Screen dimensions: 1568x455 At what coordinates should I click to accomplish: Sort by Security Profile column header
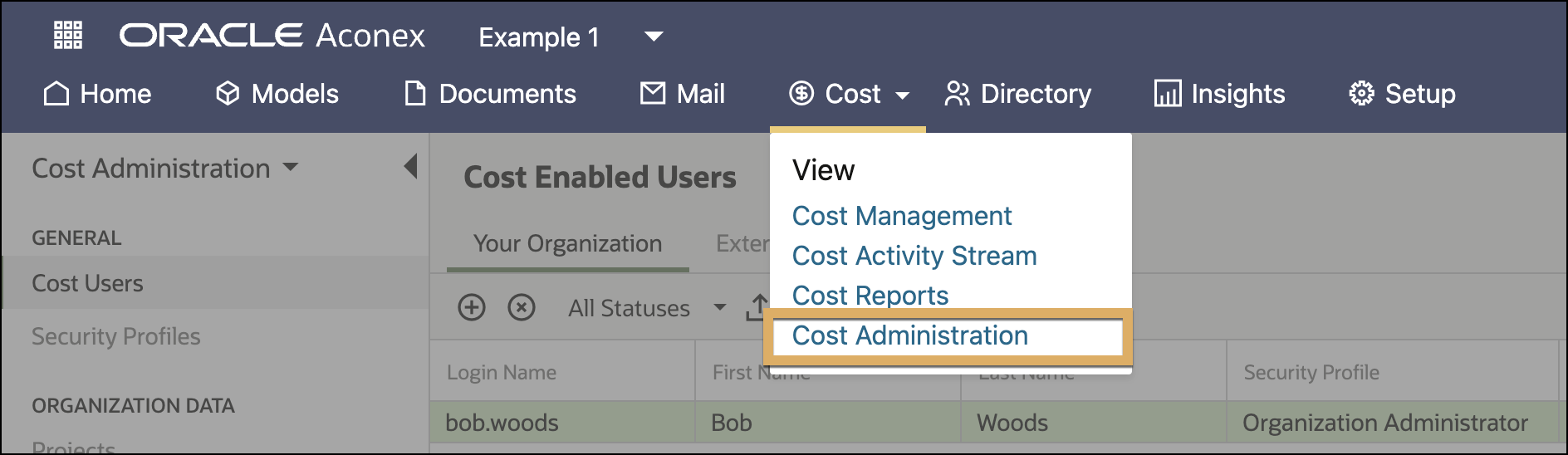tap(1311, 373)
